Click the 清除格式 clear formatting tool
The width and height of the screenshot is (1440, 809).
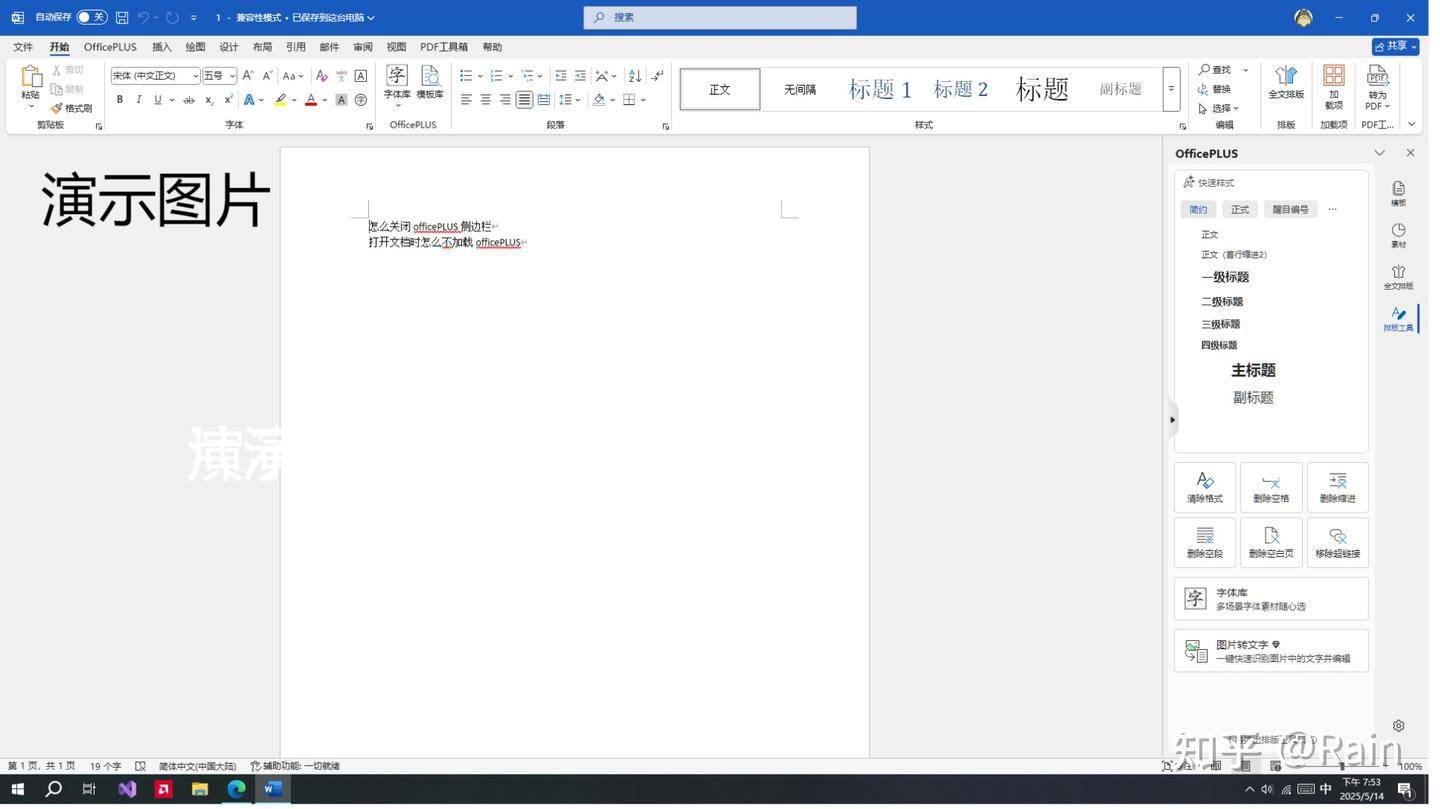pos(1204,487)
